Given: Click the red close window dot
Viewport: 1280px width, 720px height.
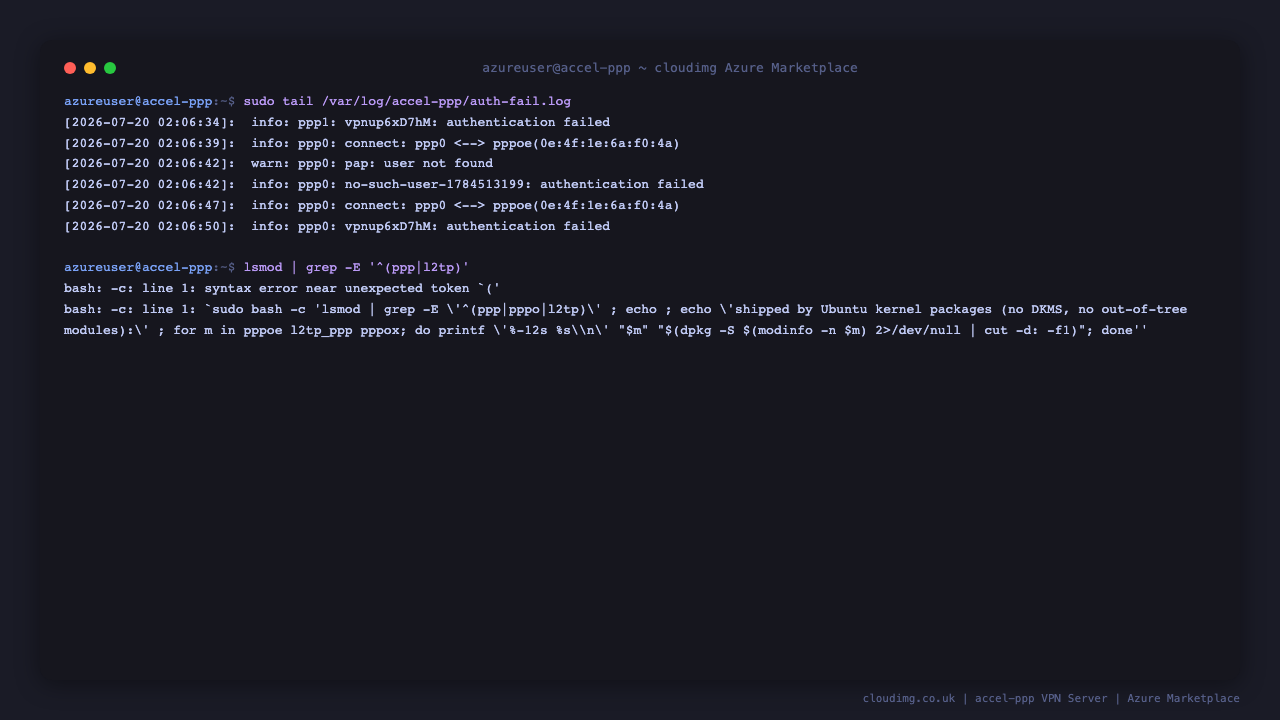Looking at the screenshot, I should [x=70, y=68].
